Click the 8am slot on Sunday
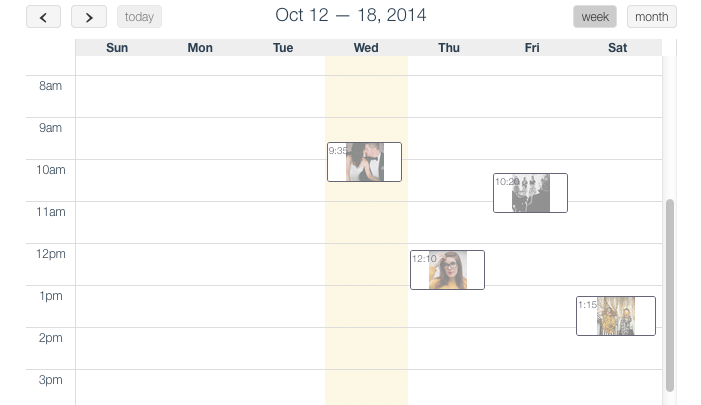701x405 pixels. click(117, 96)
